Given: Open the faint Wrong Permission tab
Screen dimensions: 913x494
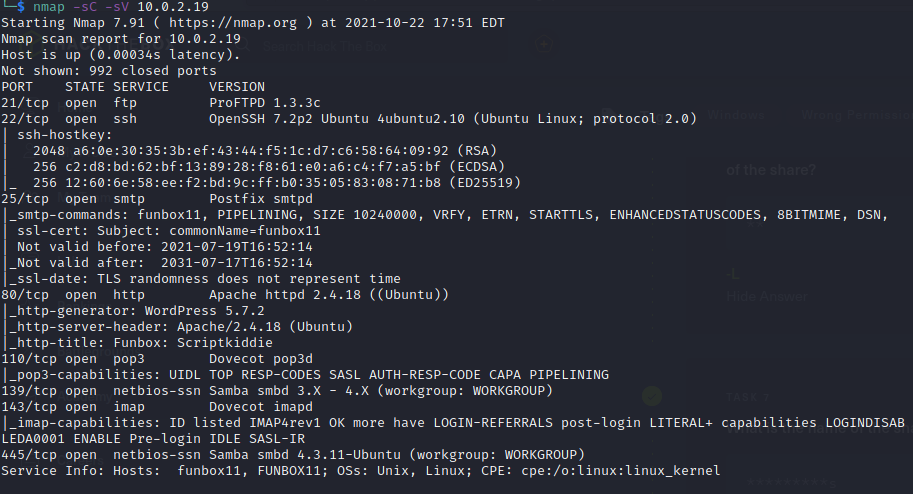Looking at the screenshot, I should pos(857,115).
